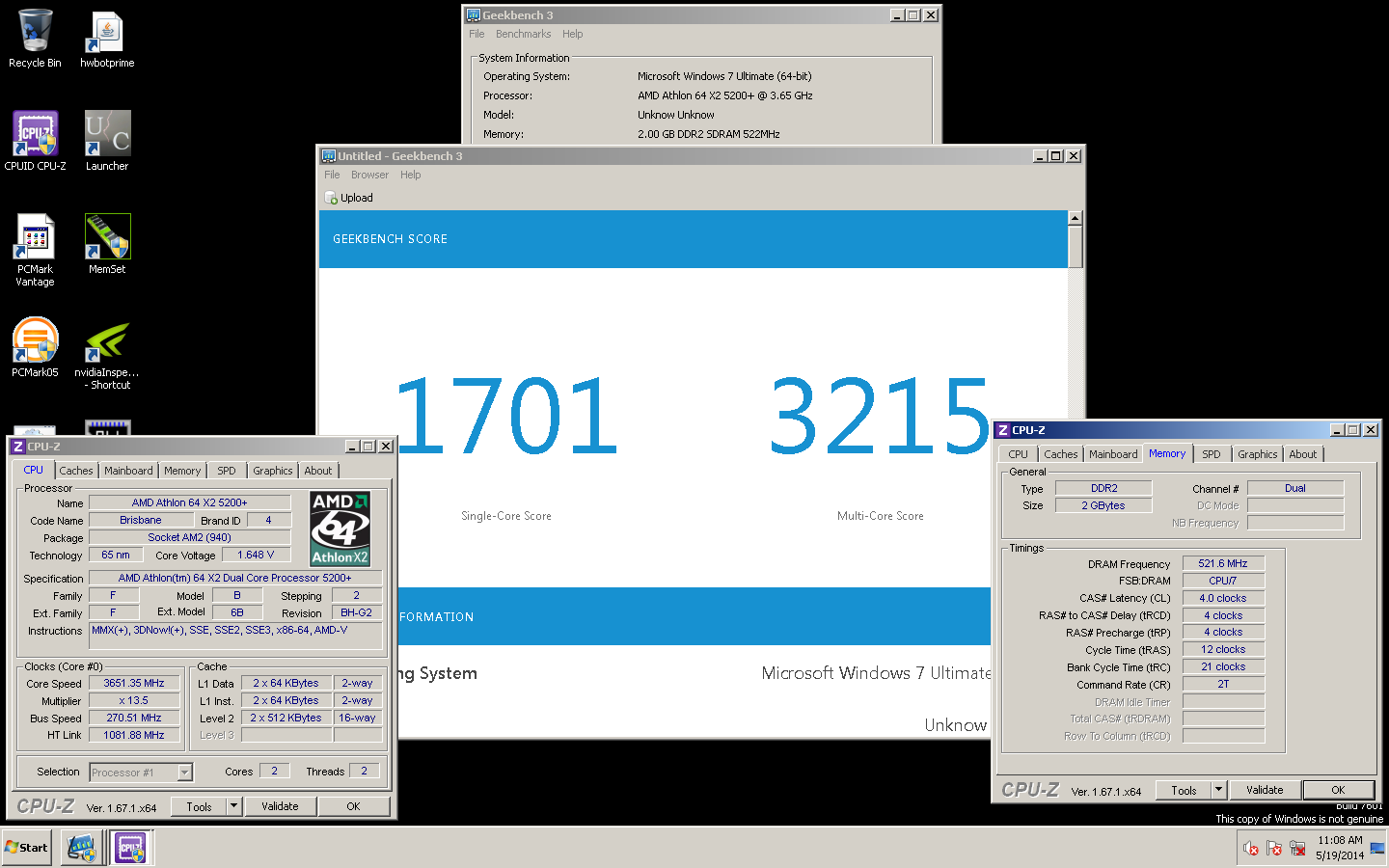Select Mainboard tab in left CPU-Z window
Image resolution: width=1389 pixels, height=868 pixels.
(128, 471)
